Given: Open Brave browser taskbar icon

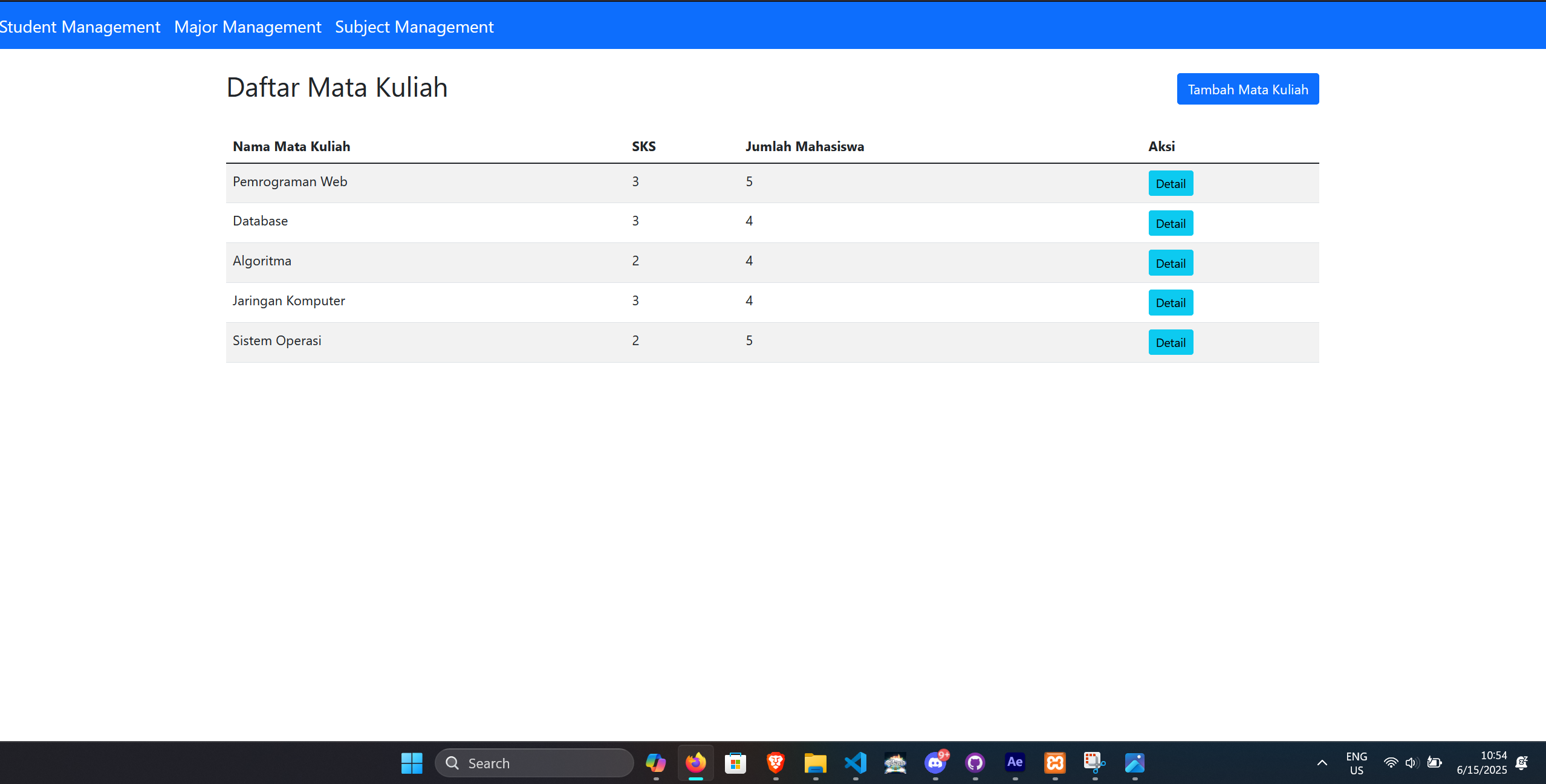Looking at the screenshot, I should pyautogui.click(x=776, y=763).
